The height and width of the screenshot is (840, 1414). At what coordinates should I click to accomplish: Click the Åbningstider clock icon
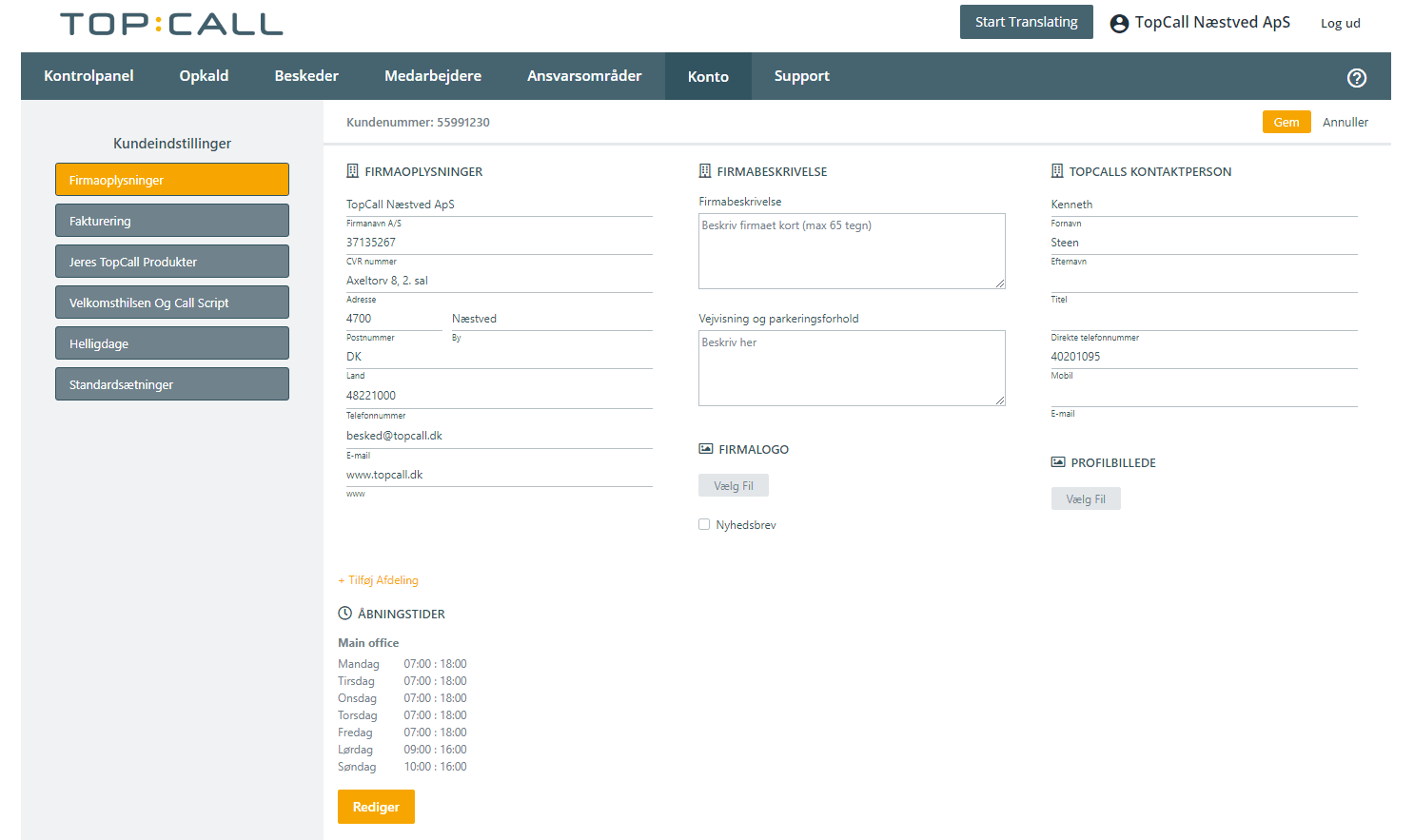pos(345,614)
